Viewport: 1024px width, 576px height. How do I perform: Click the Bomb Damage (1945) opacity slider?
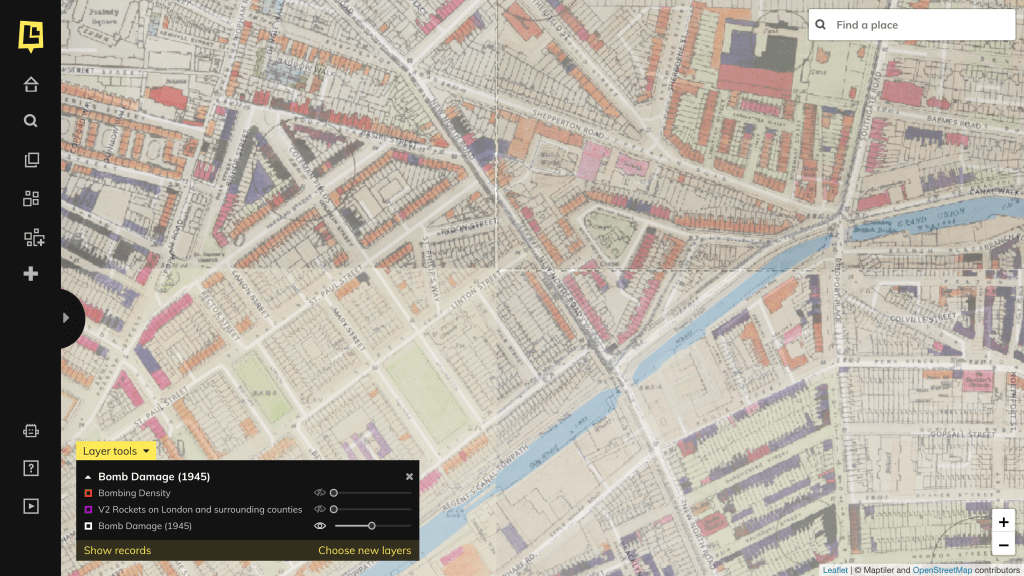[372, 526]
